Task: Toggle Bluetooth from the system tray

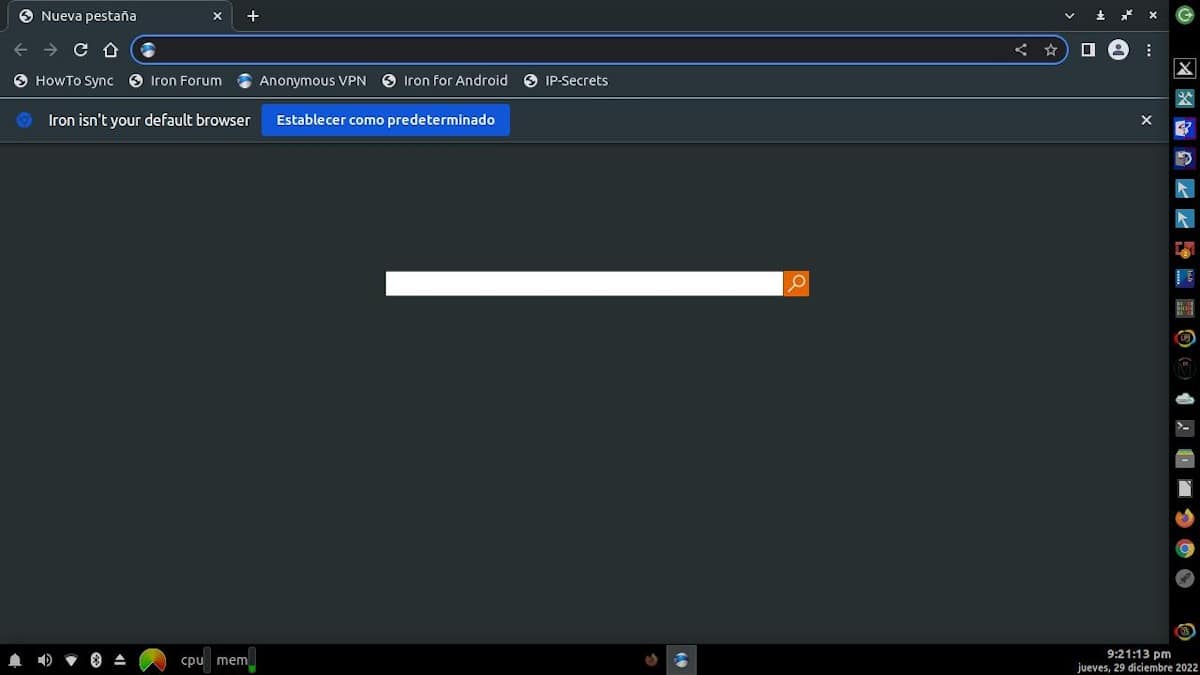Action: (x=96, y=660)
